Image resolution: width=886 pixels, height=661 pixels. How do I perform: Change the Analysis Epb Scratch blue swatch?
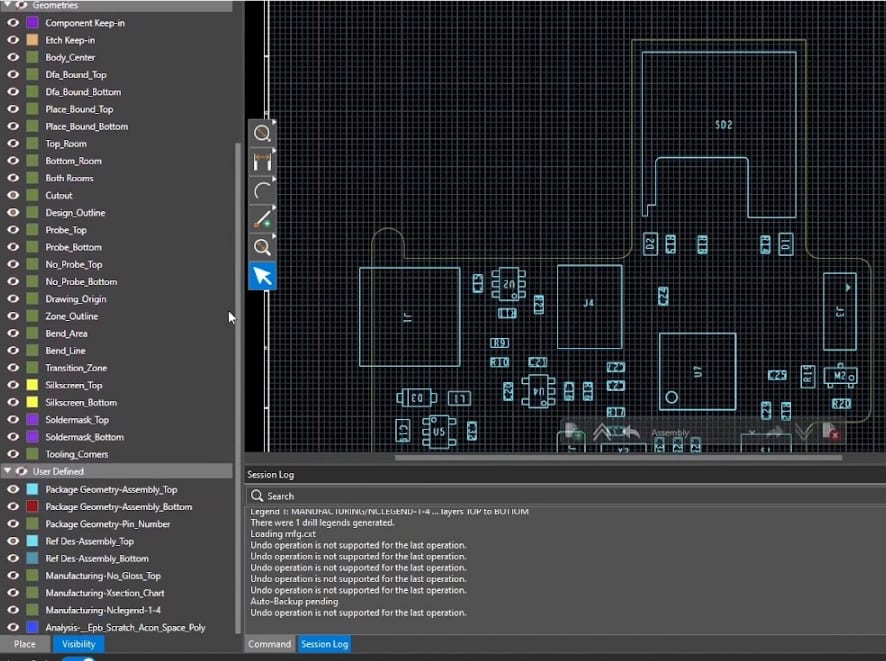coord(33,627)
